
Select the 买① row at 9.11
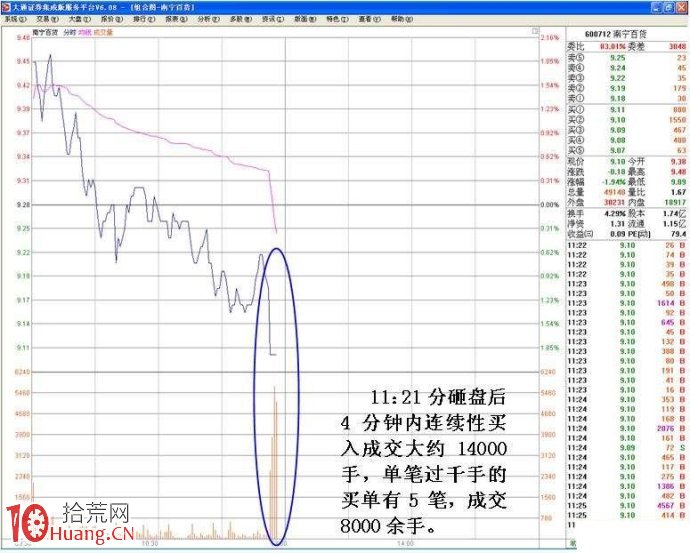pyautogui.click(x=627, y=110)
